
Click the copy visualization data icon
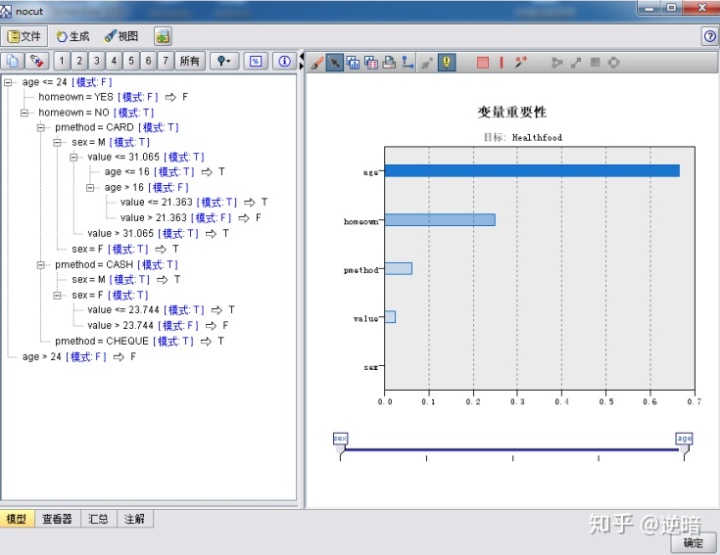coord(353,62)
